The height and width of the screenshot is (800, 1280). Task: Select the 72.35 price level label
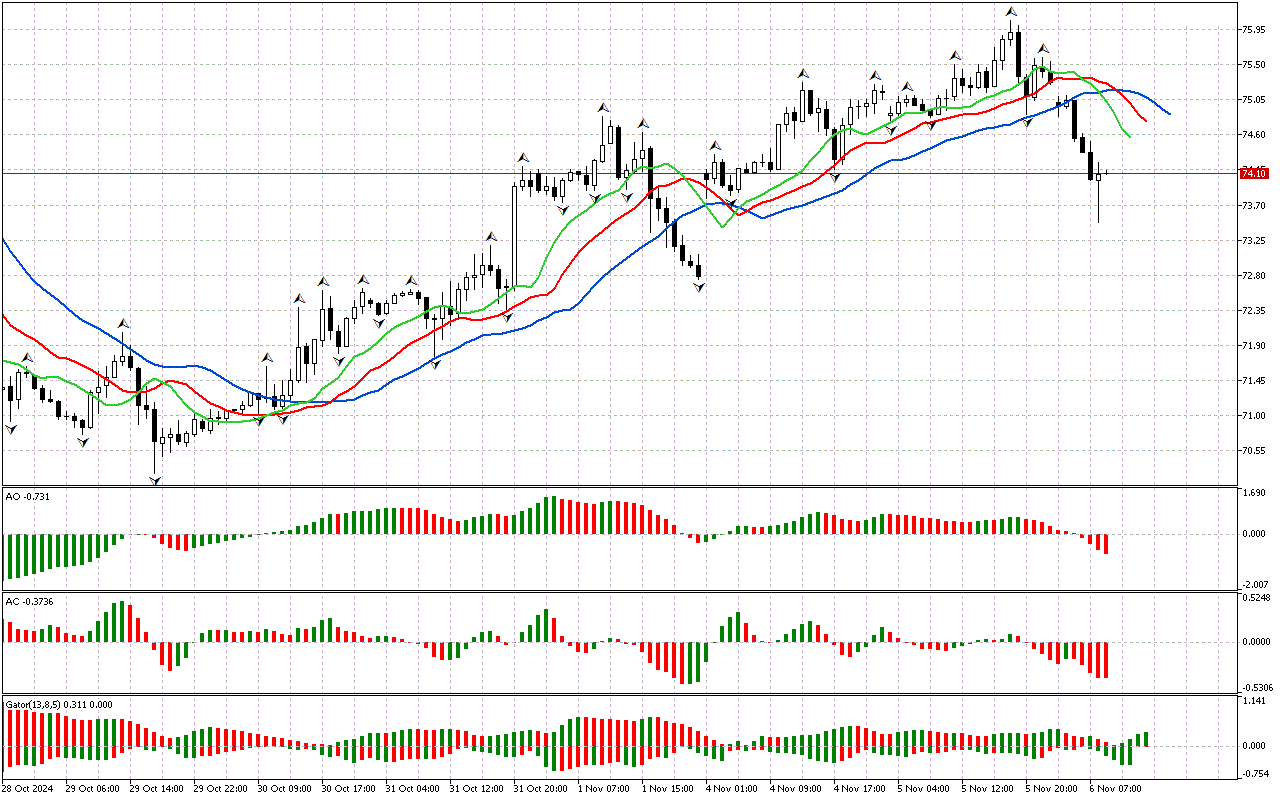pyautogui.click(x=1253, y=311)
